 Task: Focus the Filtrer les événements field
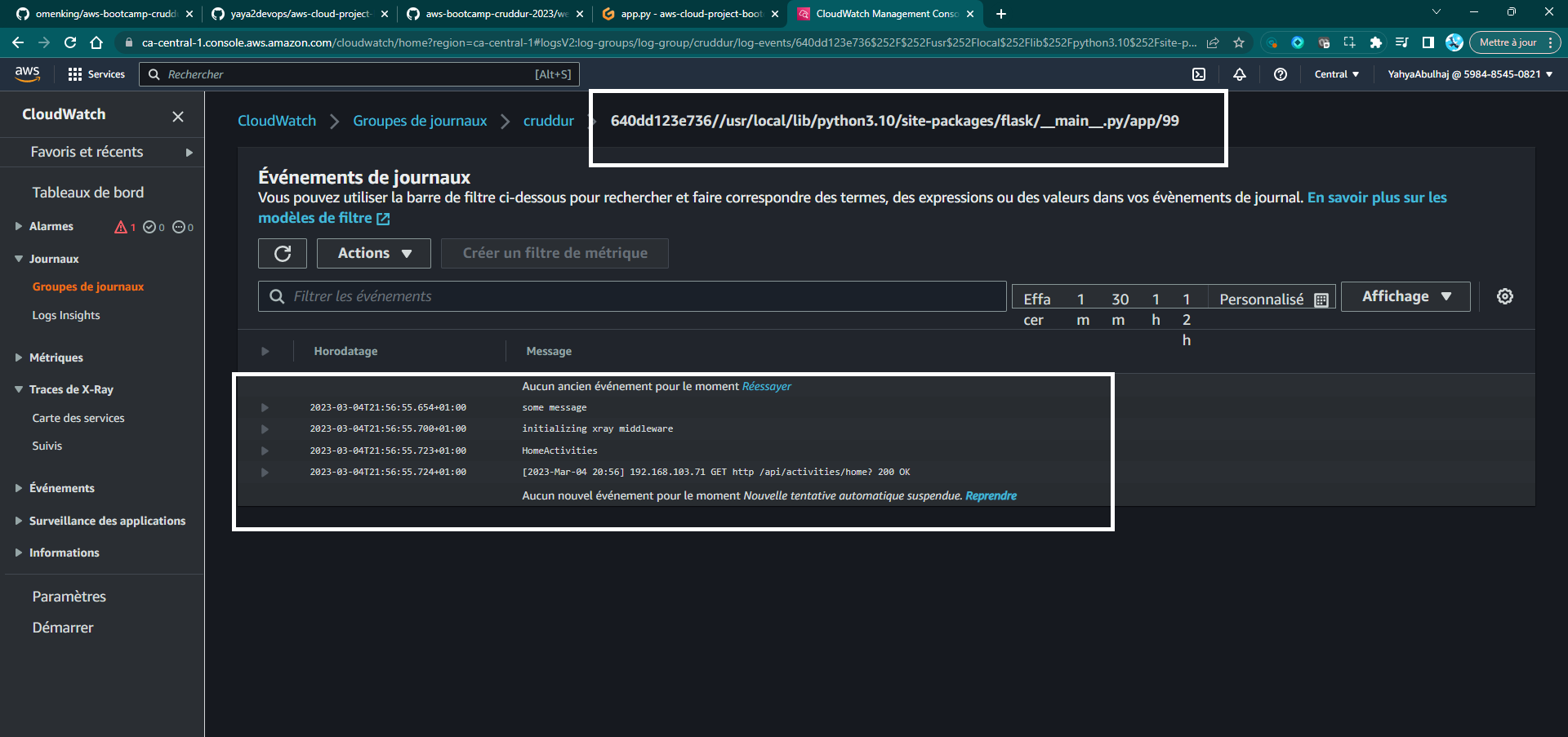point(632,296)
